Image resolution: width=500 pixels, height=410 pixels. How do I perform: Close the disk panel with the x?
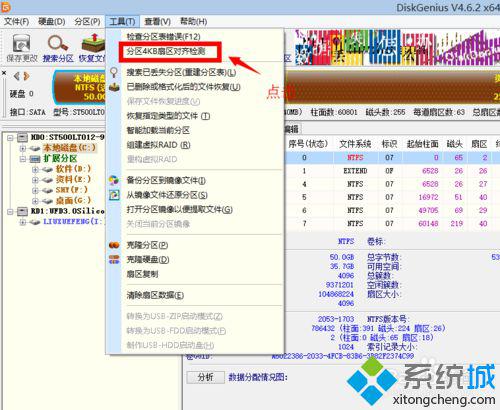coord(4,72)
